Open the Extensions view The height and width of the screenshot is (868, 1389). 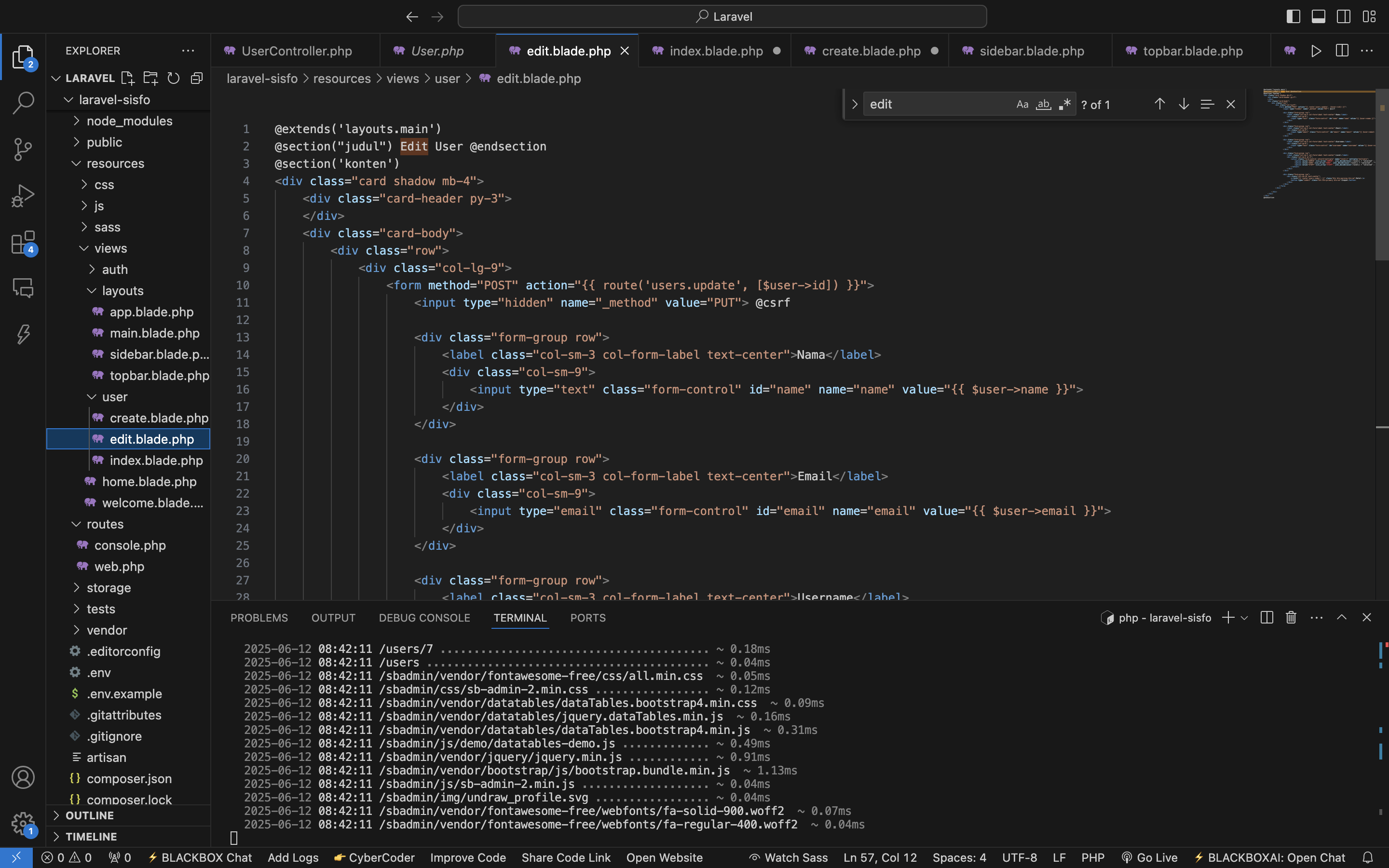[23, 242]
